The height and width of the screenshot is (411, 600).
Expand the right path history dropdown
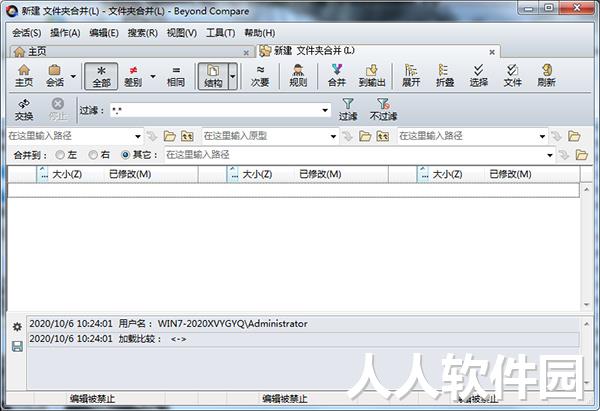[x=542, y=136]
